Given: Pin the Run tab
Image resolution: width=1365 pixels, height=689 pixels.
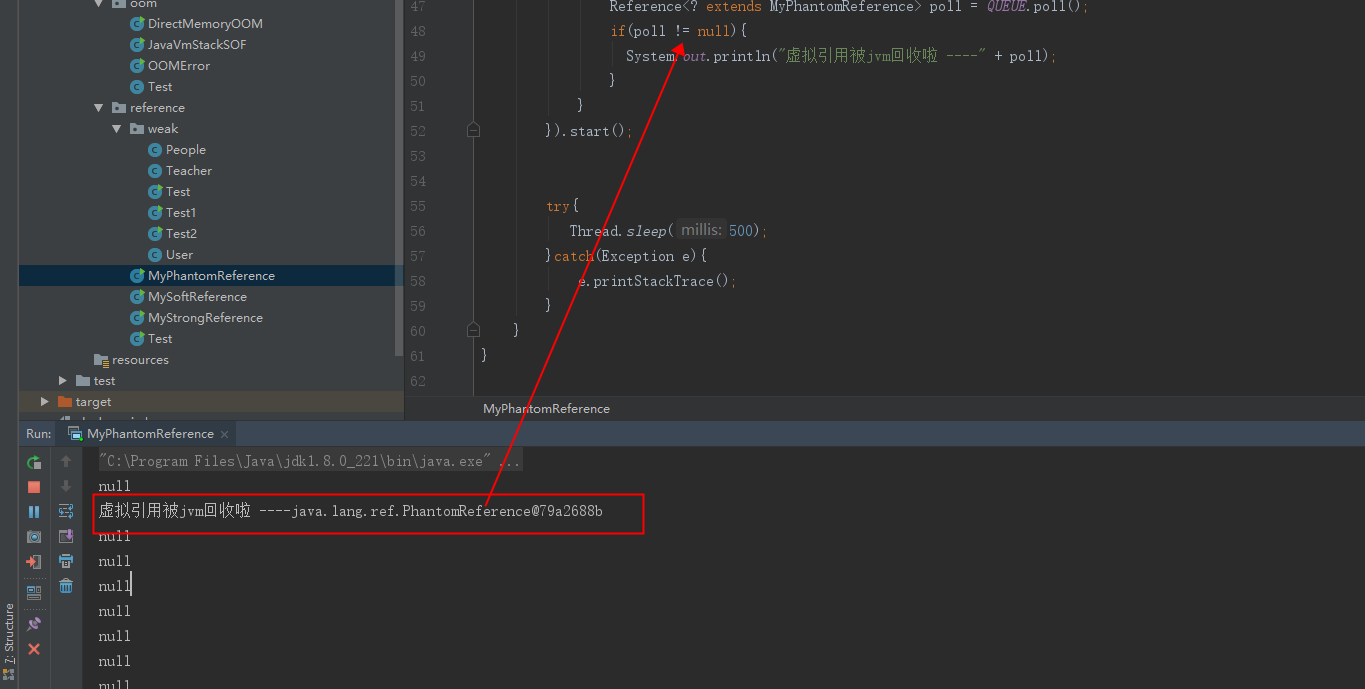Looking at the screenshot, I should tap(34, 624).
